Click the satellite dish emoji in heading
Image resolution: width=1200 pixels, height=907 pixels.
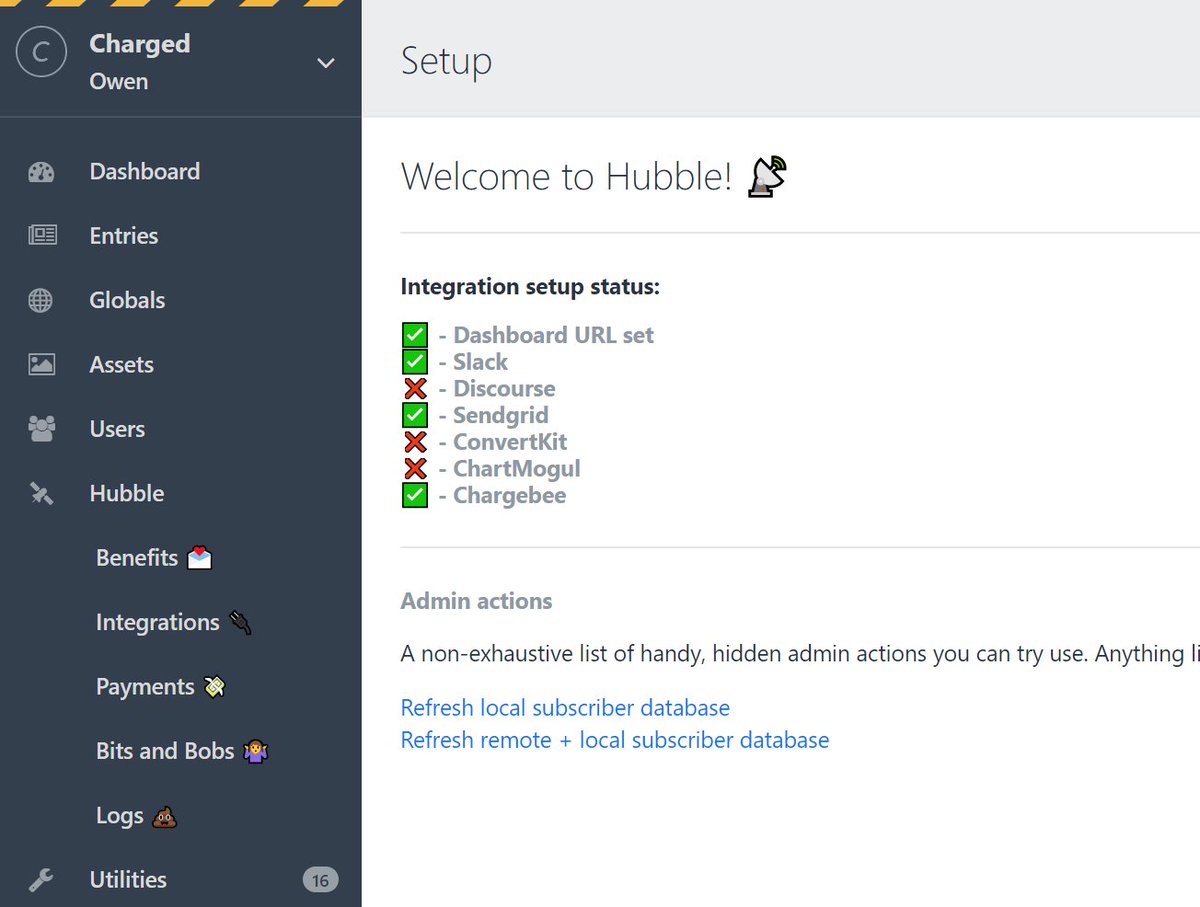(767, 177)
